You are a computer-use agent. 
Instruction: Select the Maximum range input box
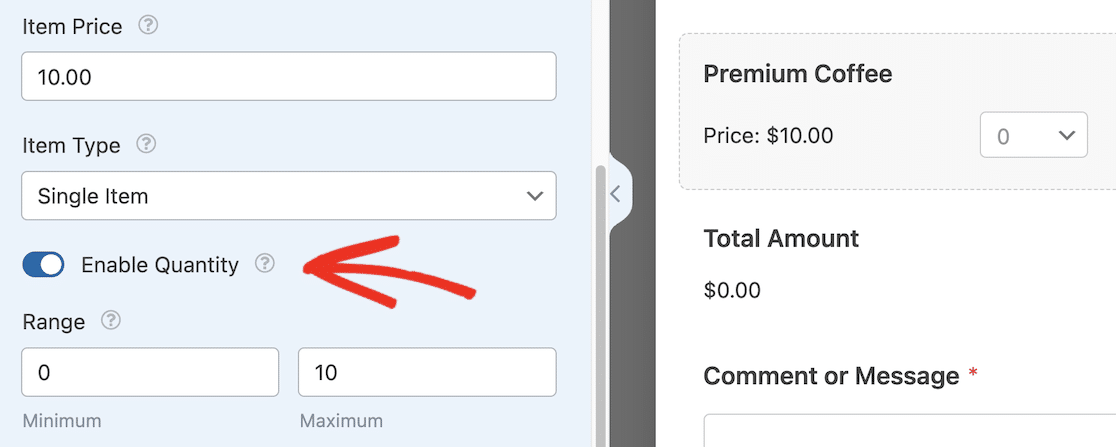(x=426, y=373)
